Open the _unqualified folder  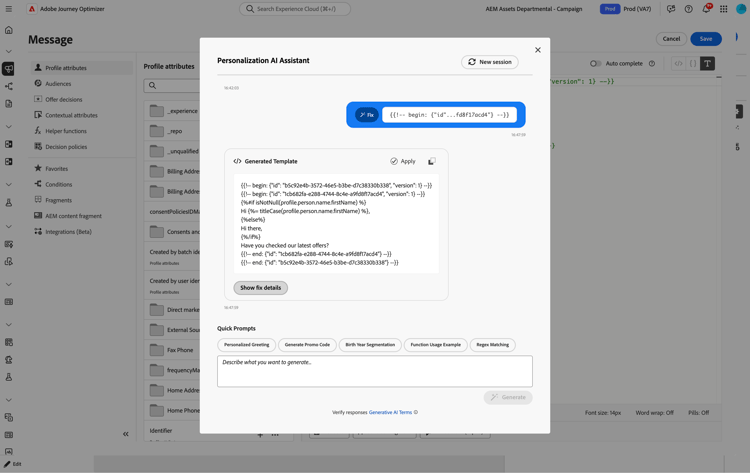[172, 151]
